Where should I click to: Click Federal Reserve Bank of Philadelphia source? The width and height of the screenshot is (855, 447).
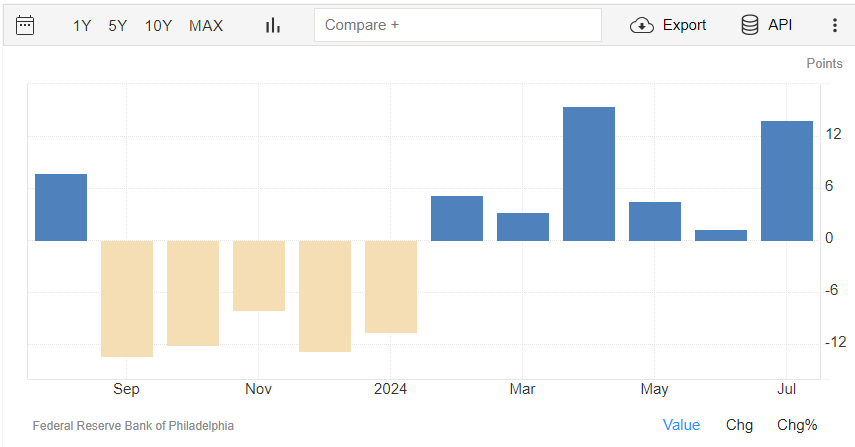pyautogui.click(x=133, y=426)
